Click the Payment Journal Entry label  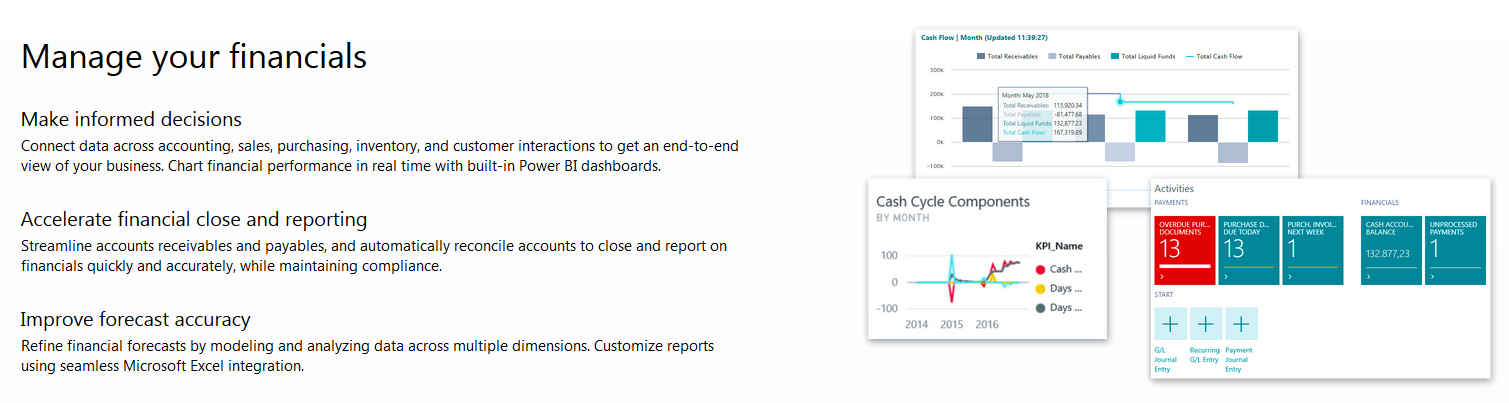point(1239,360)
